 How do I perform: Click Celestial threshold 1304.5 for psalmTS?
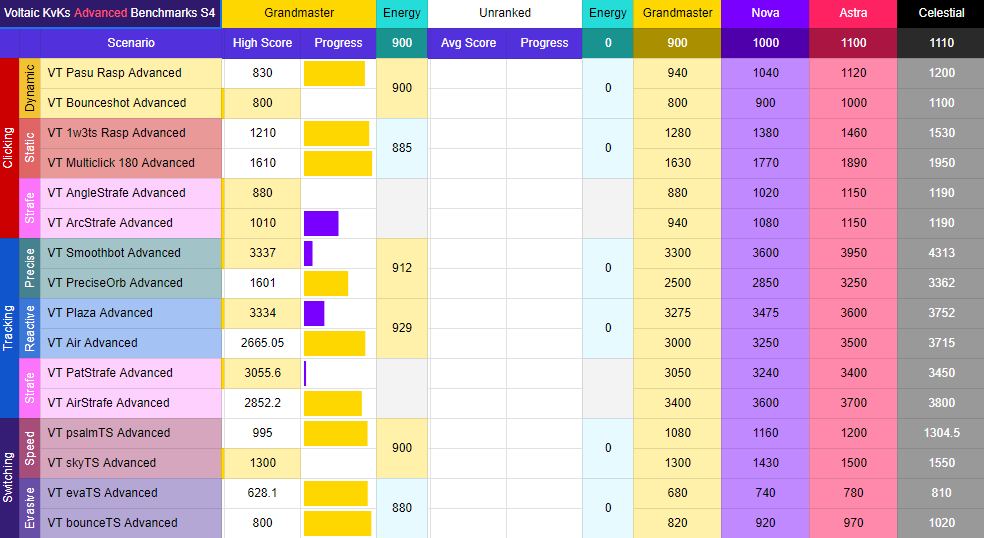point(941,433)
